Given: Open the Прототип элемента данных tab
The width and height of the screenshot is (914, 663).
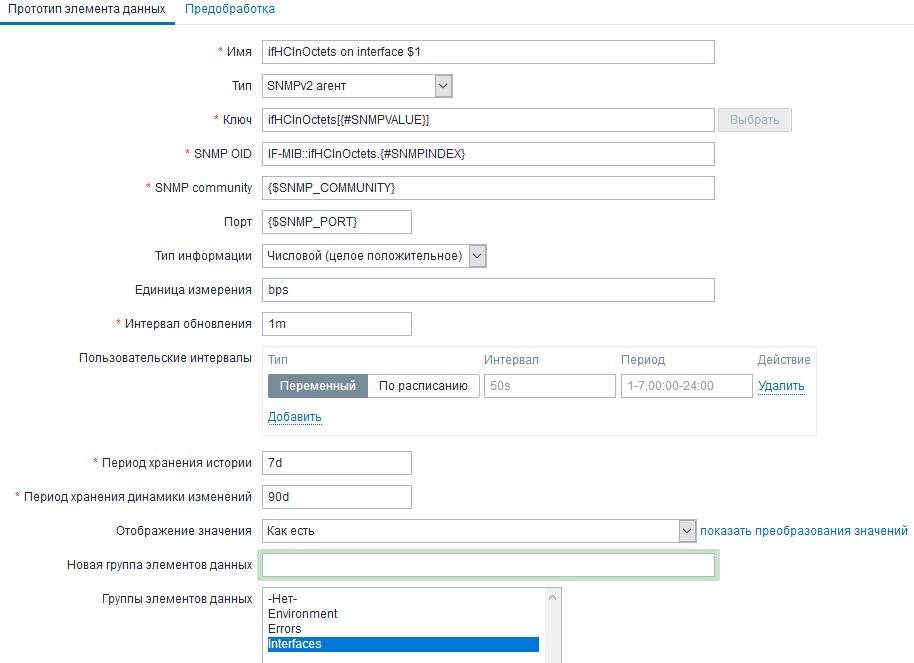Looking at the screenshot, I should click(87, 9).
